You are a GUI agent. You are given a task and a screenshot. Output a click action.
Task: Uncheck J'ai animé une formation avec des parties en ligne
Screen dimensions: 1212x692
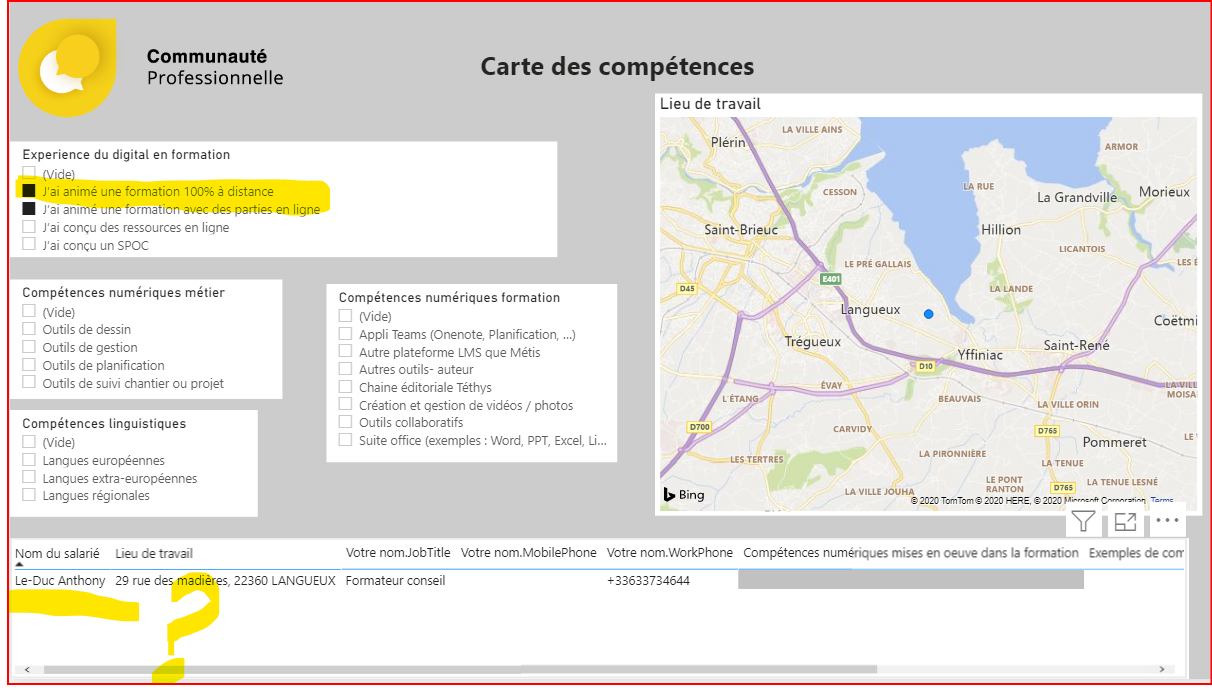29,209
